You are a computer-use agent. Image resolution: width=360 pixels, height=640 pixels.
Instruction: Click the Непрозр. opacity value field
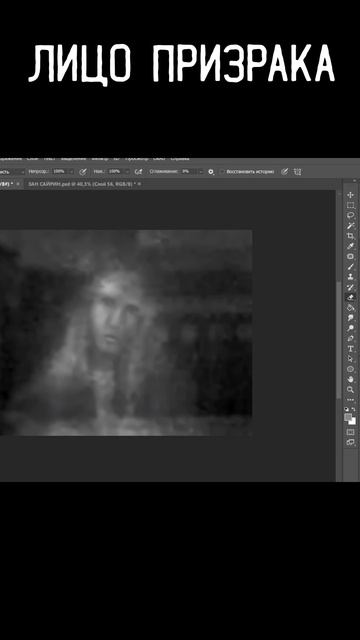pos(60,172)
